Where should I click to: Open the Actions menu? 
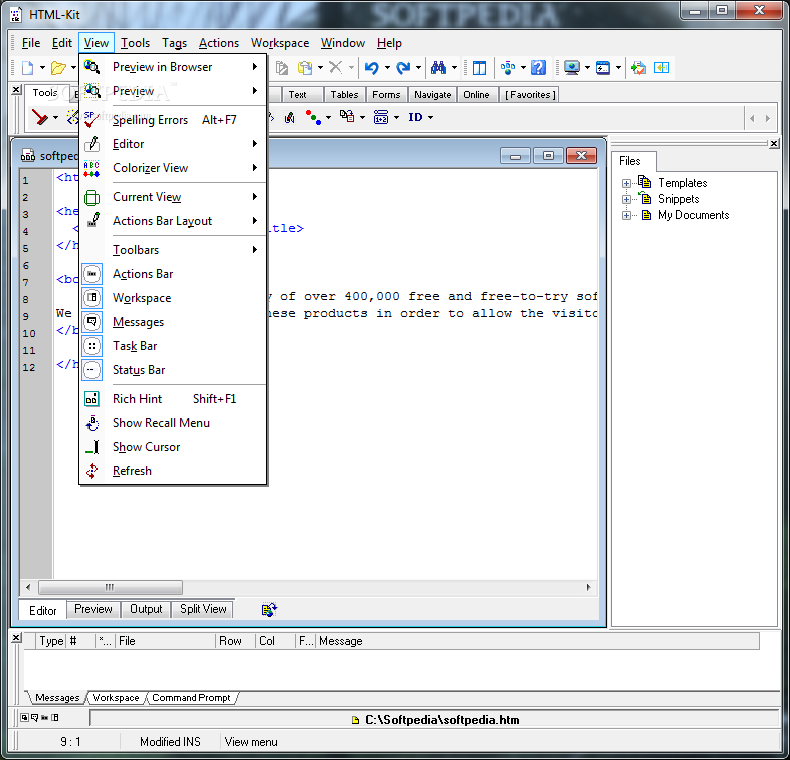click(219, 43)
